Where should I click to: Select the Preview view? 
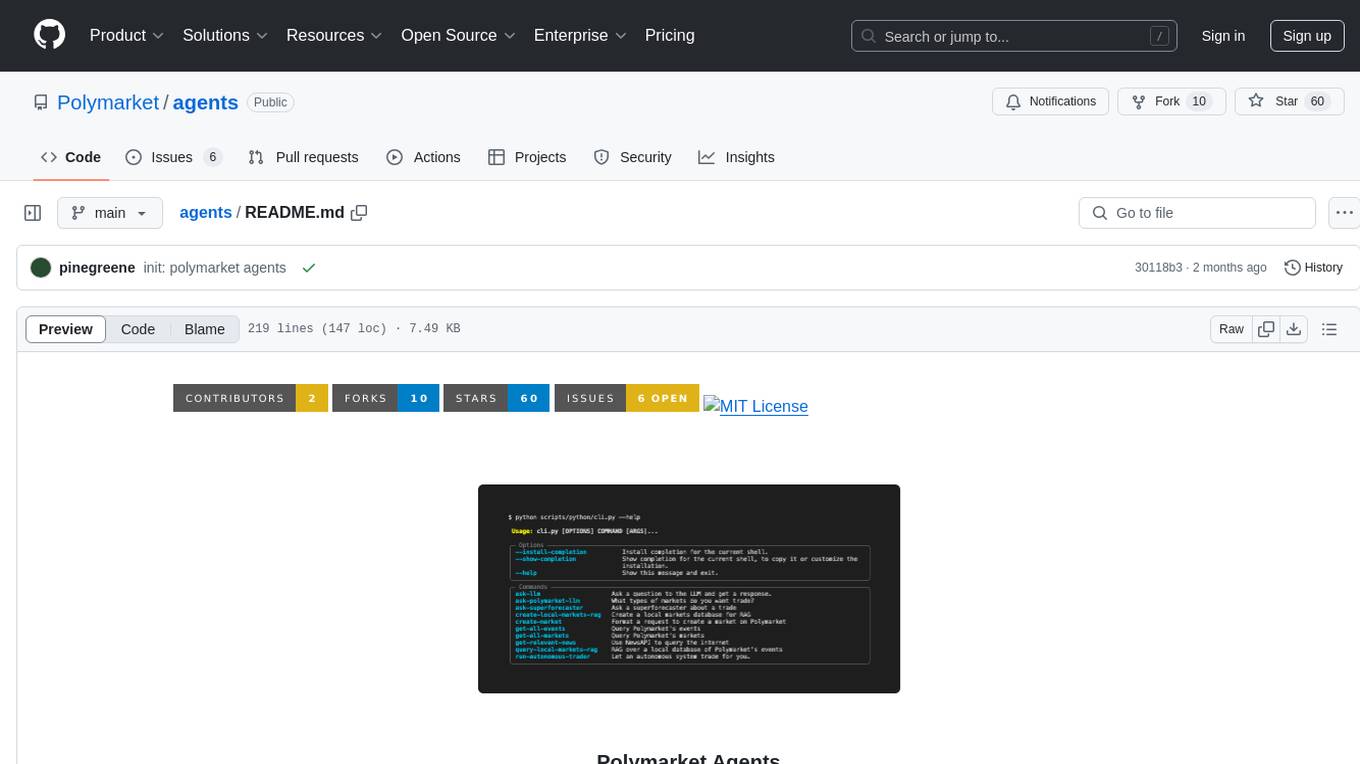pyautogui.click(x=66, y=329)
